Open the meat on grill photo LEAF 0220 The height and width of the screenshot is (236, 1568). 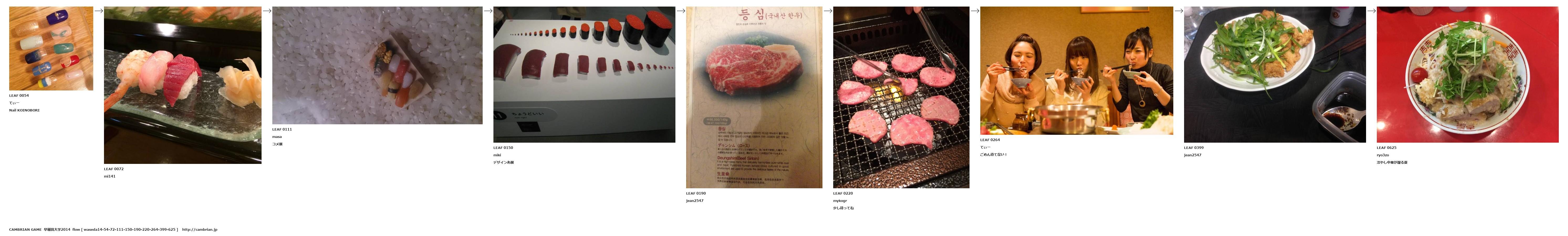pyautogui.click(x=902, y=97)
